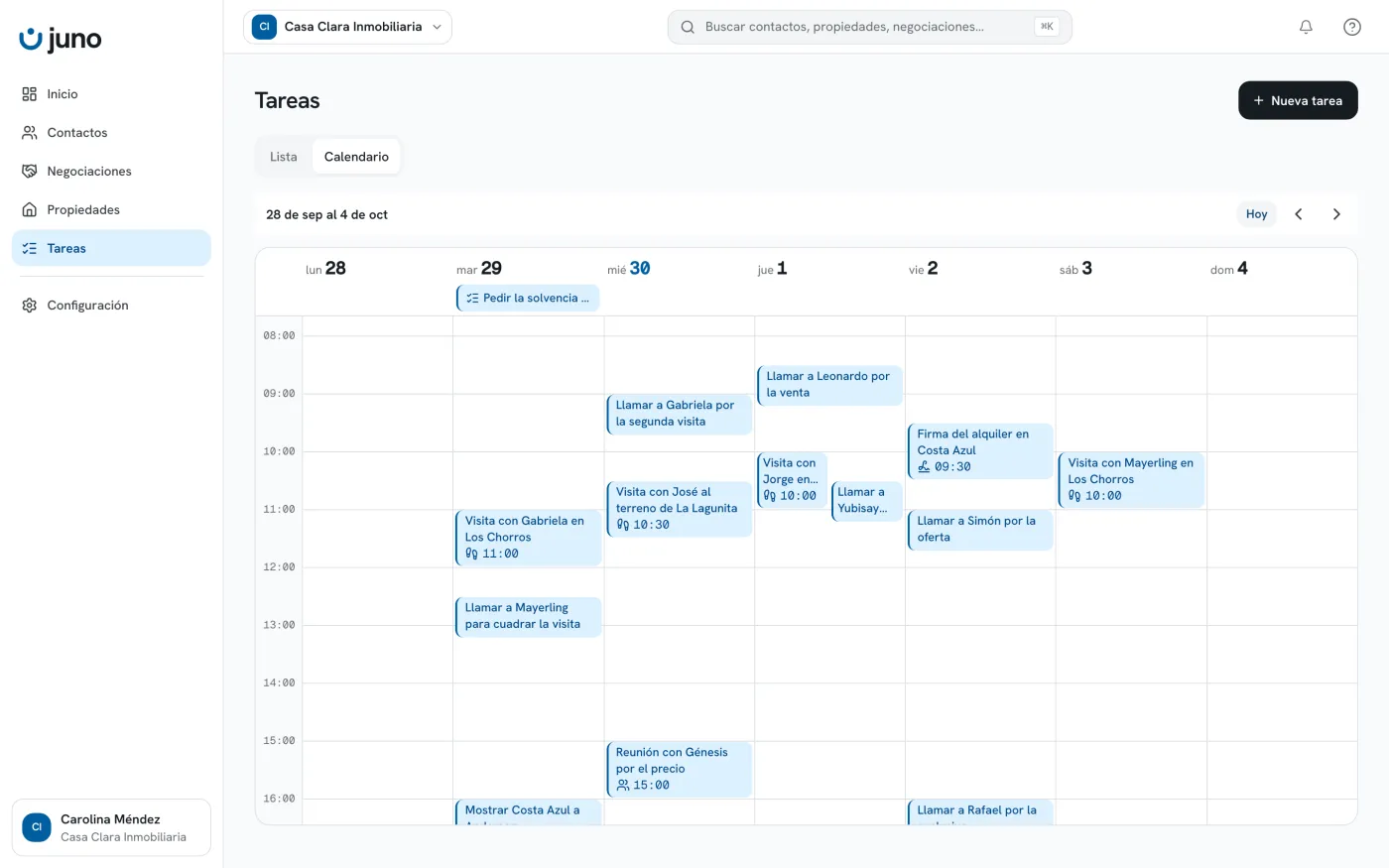The image size is (1389, 868).
Task: Open Llamar a Simón por la oferta
Action: pyautogui.click(x=980, y=529)
